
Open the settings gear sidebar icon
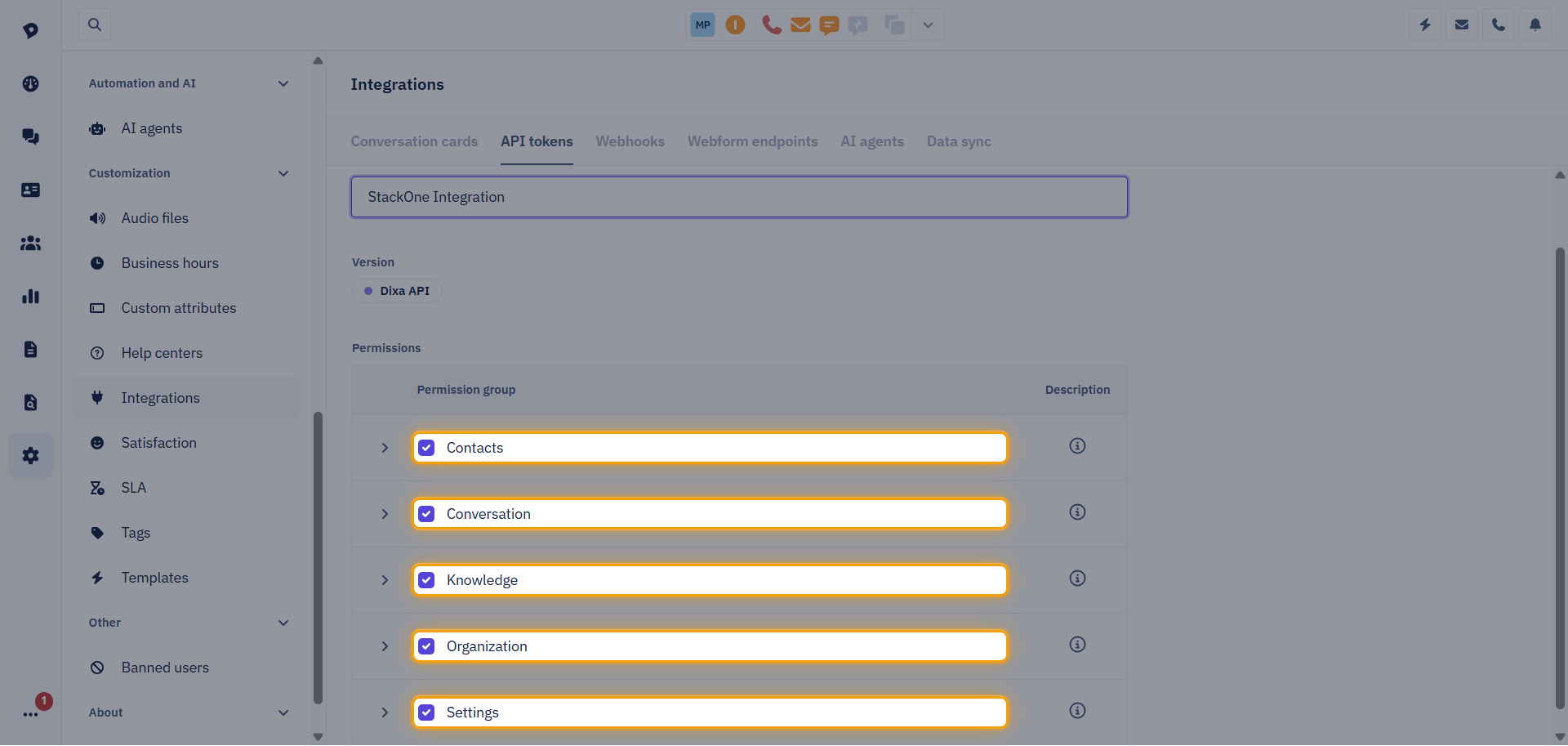(30, 455)
